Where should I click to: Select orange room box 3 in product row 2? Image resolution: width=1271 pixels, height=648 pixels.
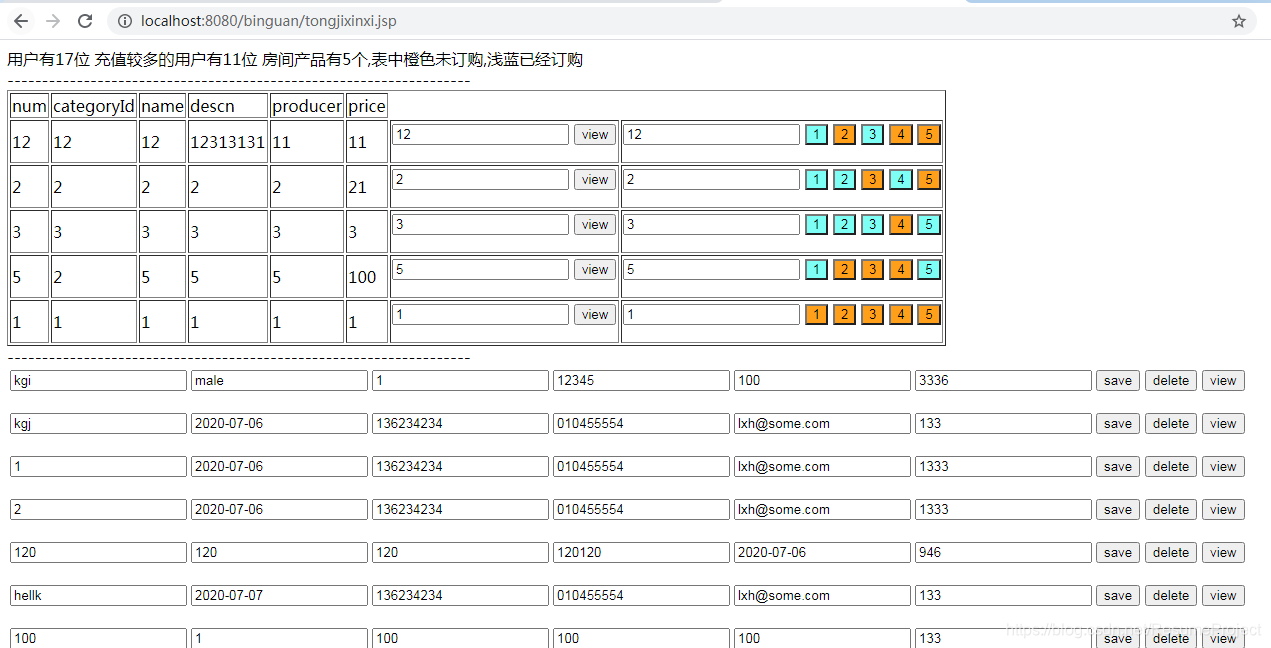pos(872,180)
